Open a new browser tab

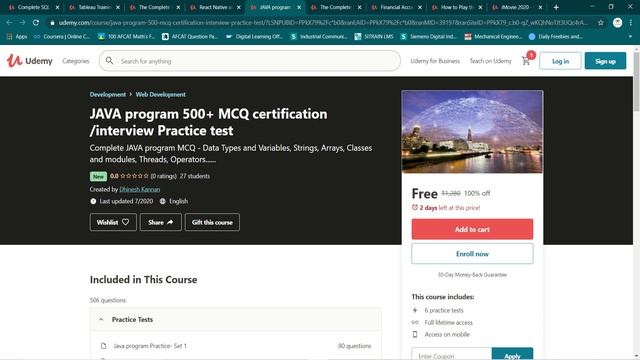pyautogui.click(x=556, y=7)
